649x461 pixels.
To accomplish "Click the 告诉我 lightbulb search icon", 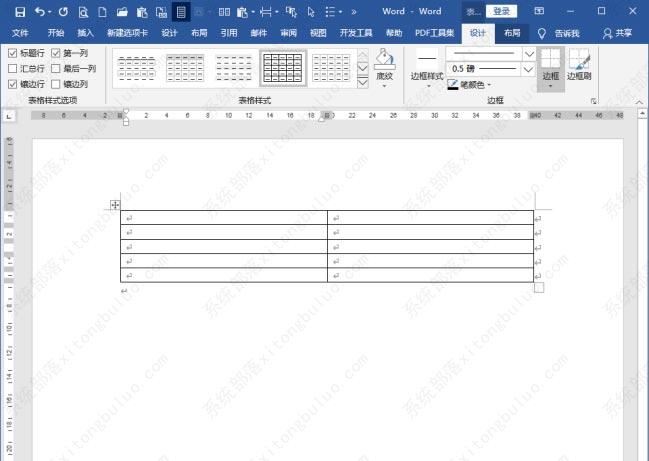I will coord(542,33).
